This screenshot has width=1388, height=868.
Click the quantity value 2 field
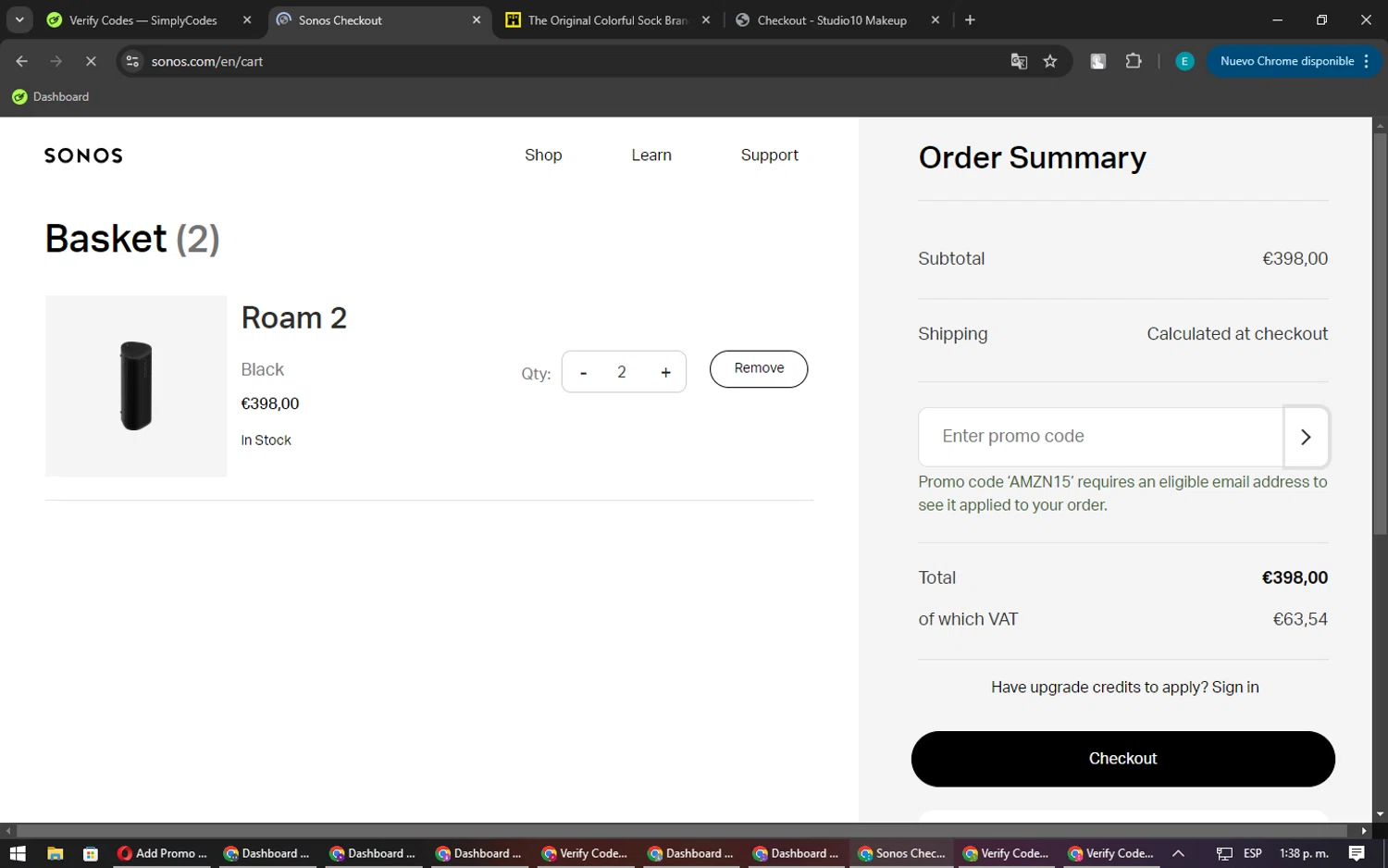point(622,372)
